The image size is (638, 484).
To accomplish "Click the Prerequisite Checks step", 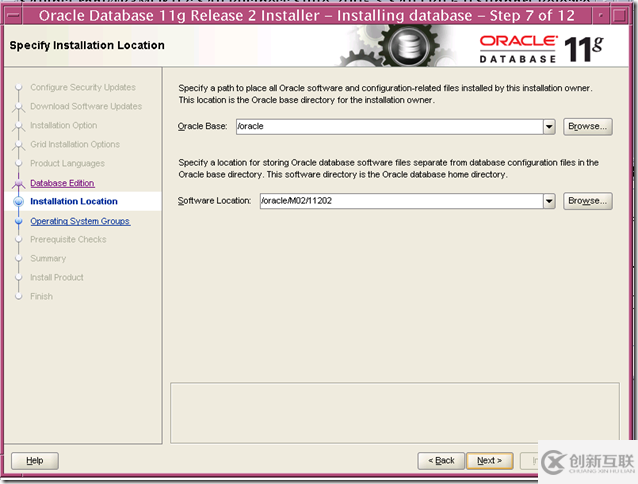I will point(68,240).
